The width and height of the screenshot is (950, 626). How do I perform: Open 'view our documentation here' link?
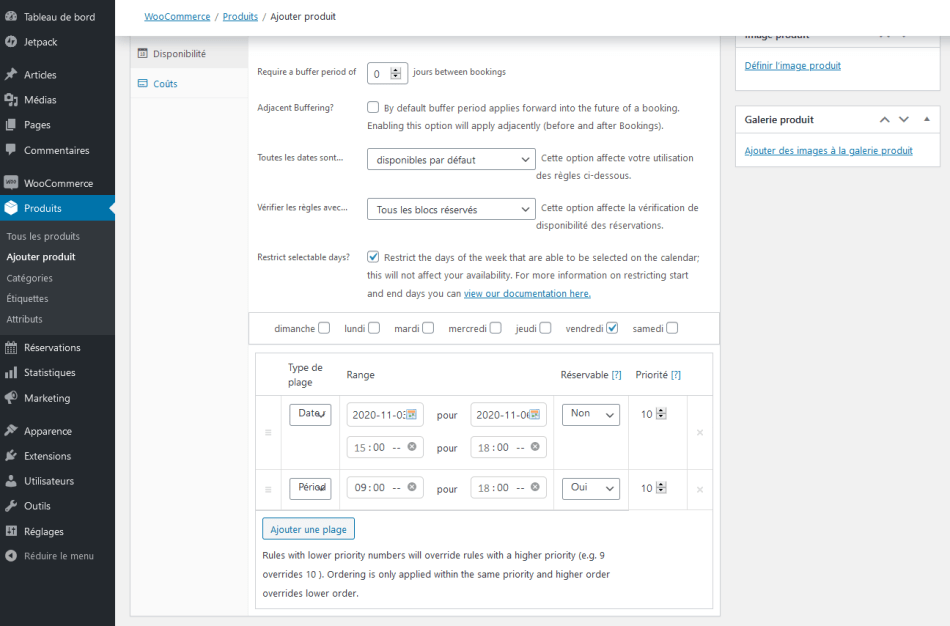(x=527, y=294)
